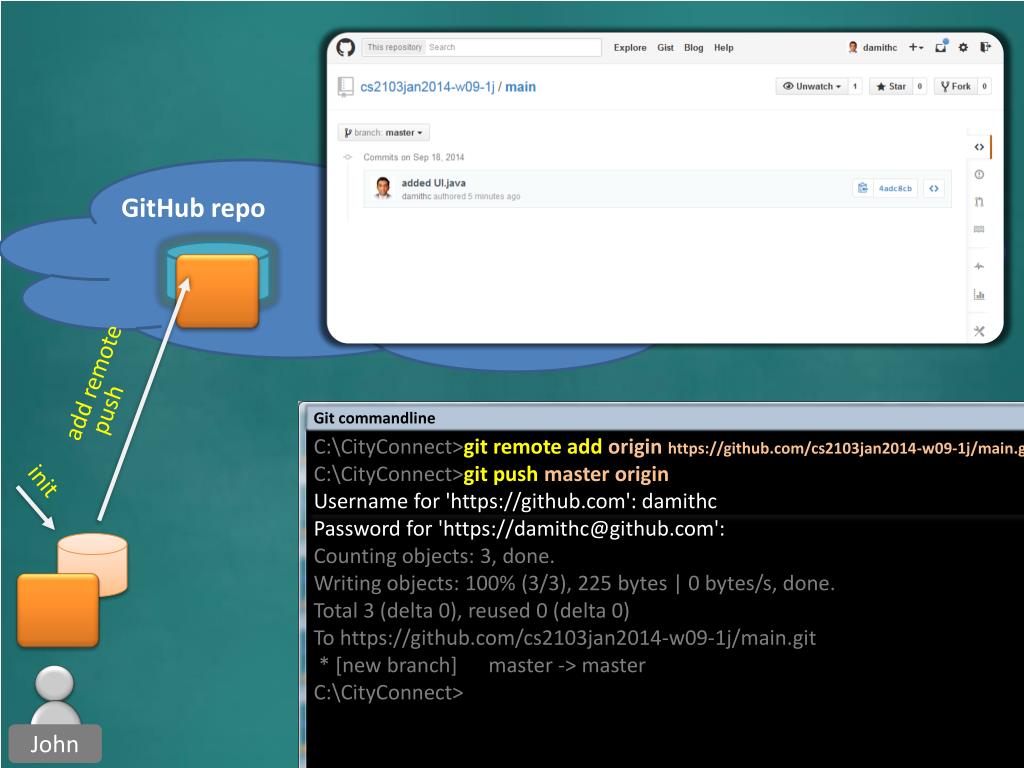Open the Graphs sidebar icon
Viewport: 1024px width, 768px height.
click(x=979, y=295)
